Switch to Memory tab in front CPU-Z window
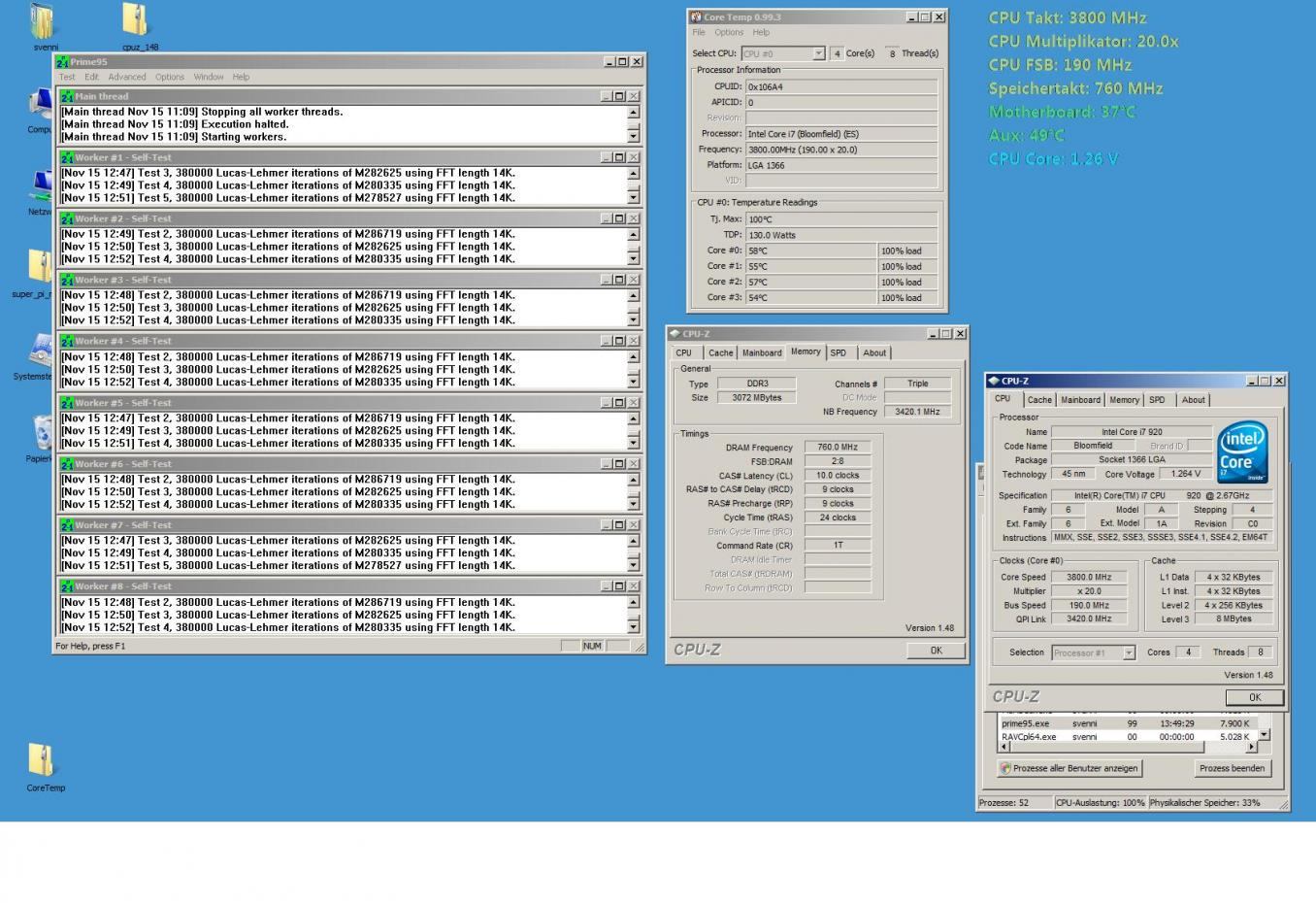Screen dimensions: 1316x903 [1124, 400]
